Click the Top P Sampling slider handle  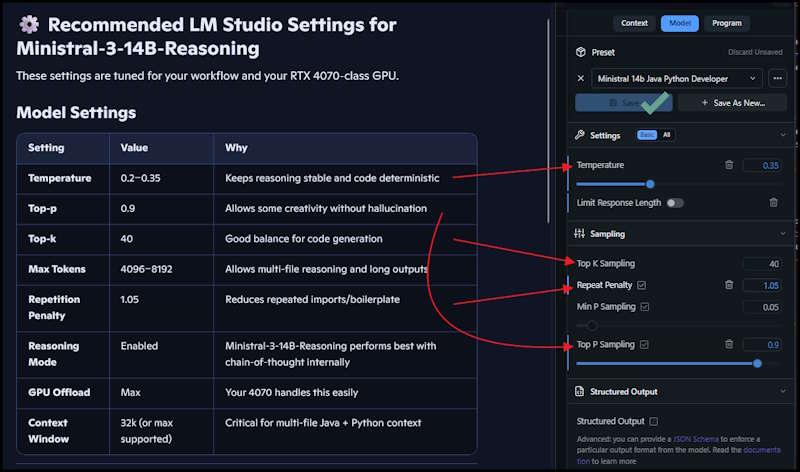pos(758,363)
